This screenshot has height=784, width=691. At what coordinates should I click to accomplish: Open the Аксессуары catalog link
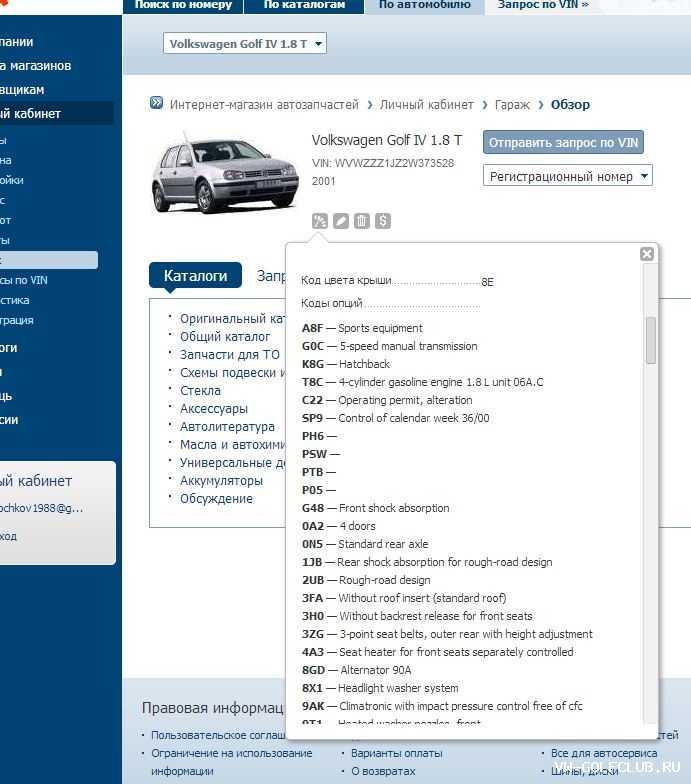click(214, 408)
